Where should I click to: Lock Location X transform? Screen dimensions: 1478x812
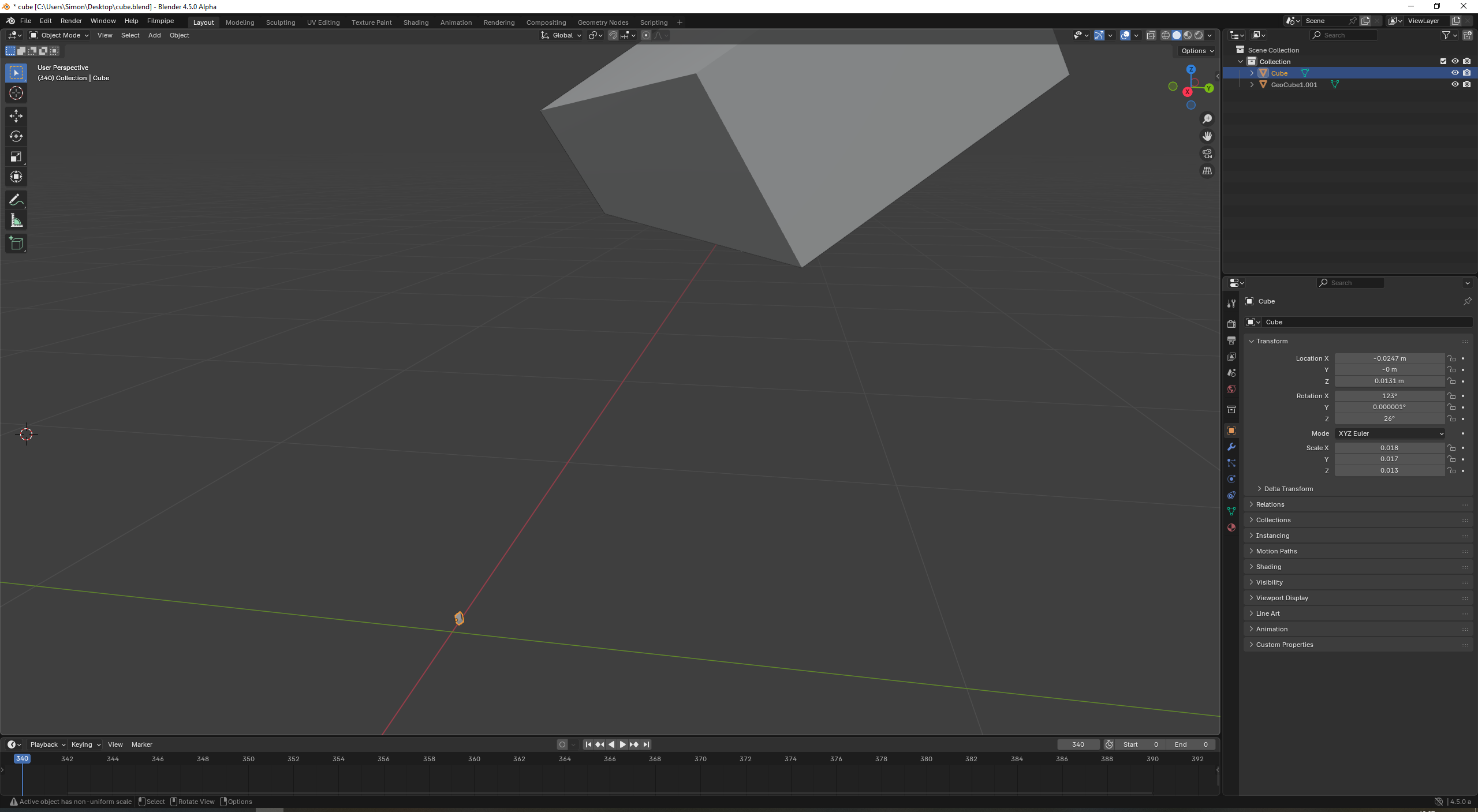(x=1451, y=358)
